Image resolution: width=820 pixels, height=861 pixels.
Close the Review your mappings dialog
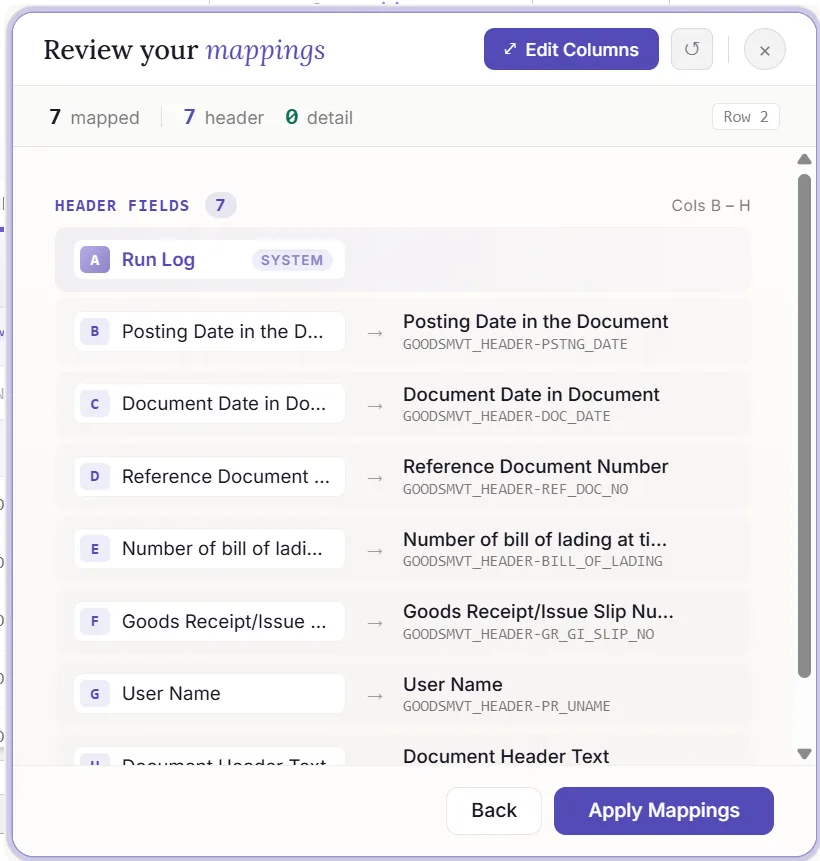click(x=765, y=50)
